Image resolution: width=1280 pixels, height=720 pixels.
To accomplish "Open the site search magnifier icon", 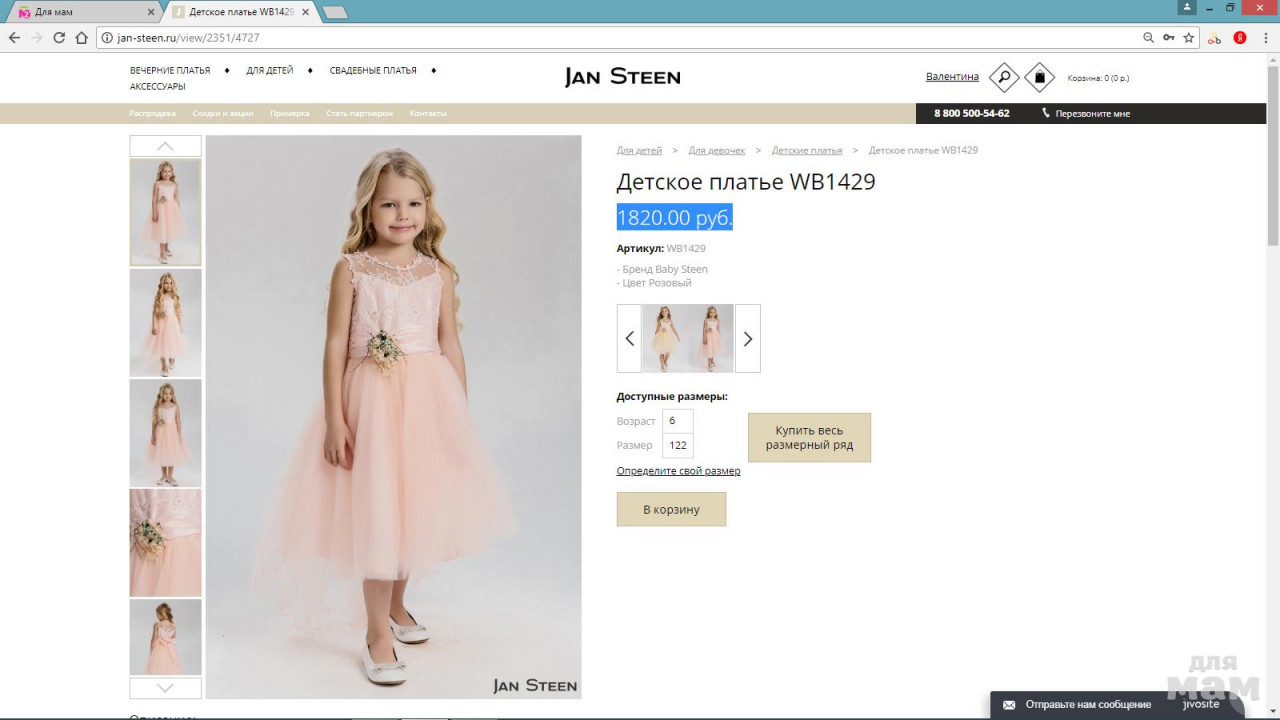I will [1004, 77].
